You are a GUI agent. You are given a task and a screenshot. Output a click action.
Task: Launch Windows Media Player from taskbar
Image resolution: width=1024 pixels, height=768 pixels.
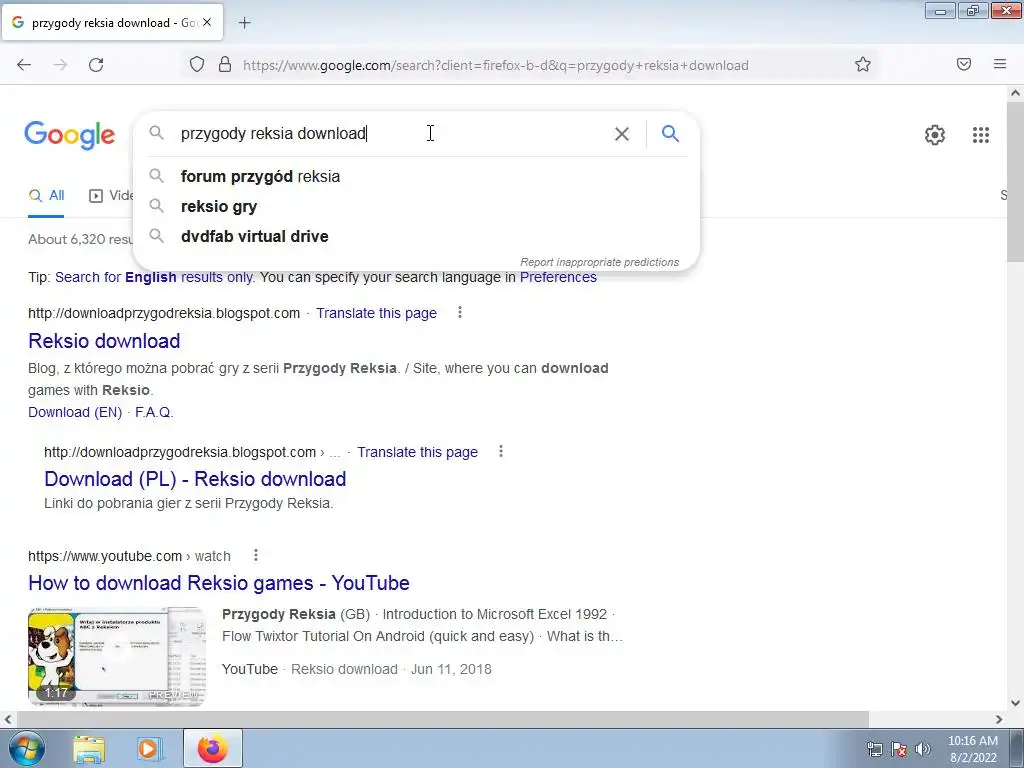pos(148,749)
